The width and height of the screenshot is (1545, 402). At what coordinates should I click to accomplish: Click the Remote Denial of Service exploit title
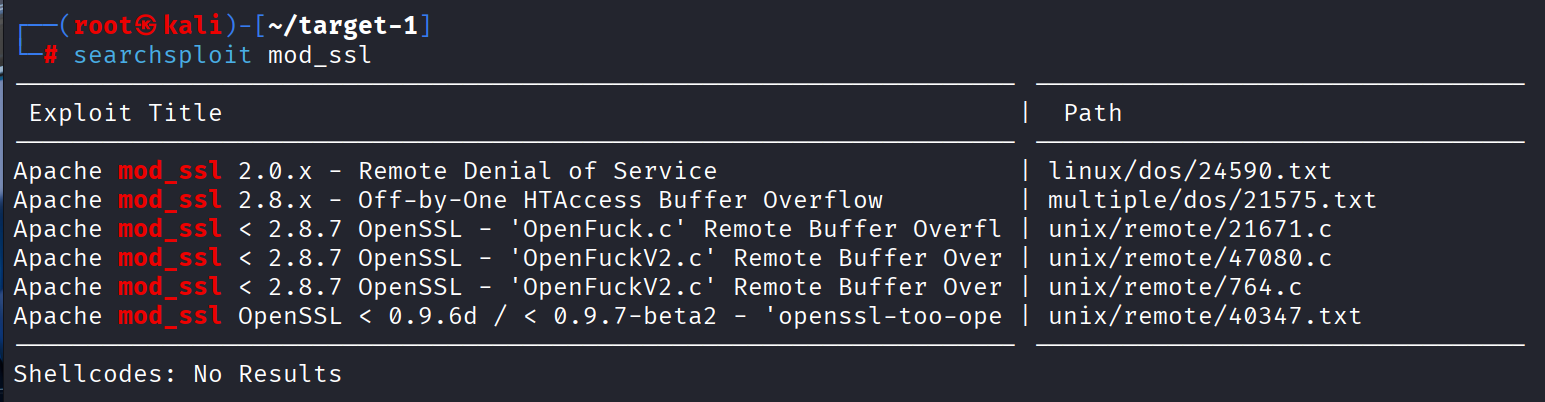pyautogui.click(x=537, y=171)
